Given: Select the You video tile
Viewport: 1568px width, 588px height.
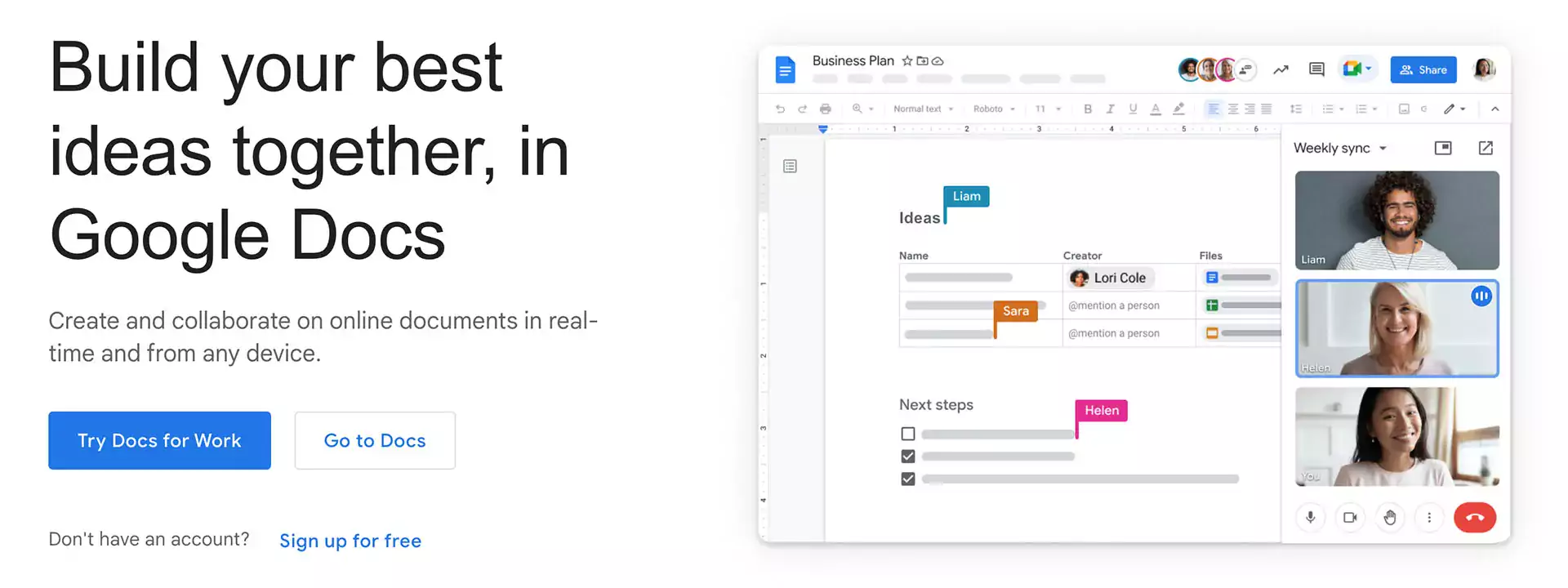Looking at the screenshot, I should [x=1397, y=437].
